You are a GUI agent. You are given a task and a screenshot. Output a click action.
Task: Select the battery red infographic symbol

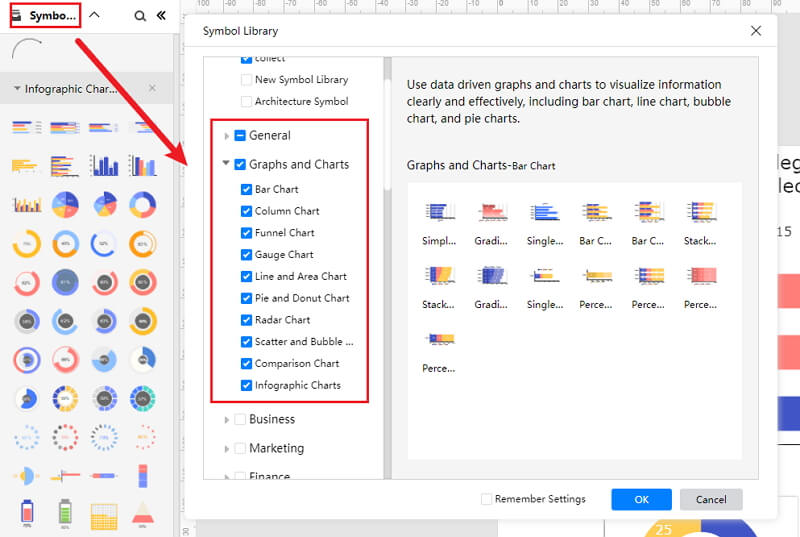pyautogui.click(x=27, y=513)
